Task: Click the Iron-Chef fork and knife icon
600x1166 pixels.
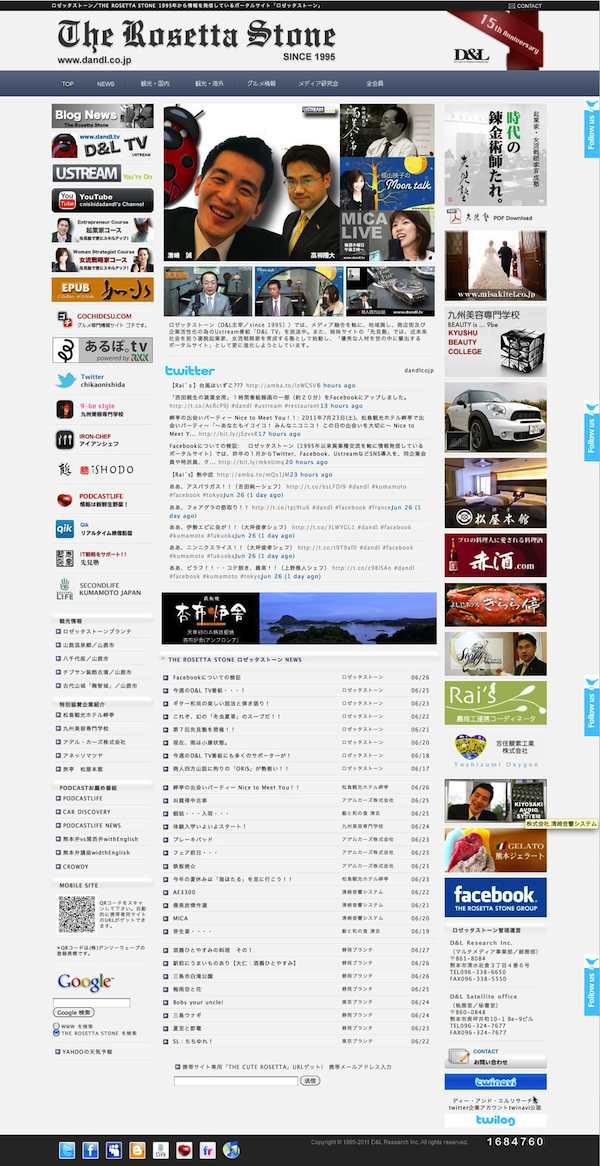Action: pos(64,439)
